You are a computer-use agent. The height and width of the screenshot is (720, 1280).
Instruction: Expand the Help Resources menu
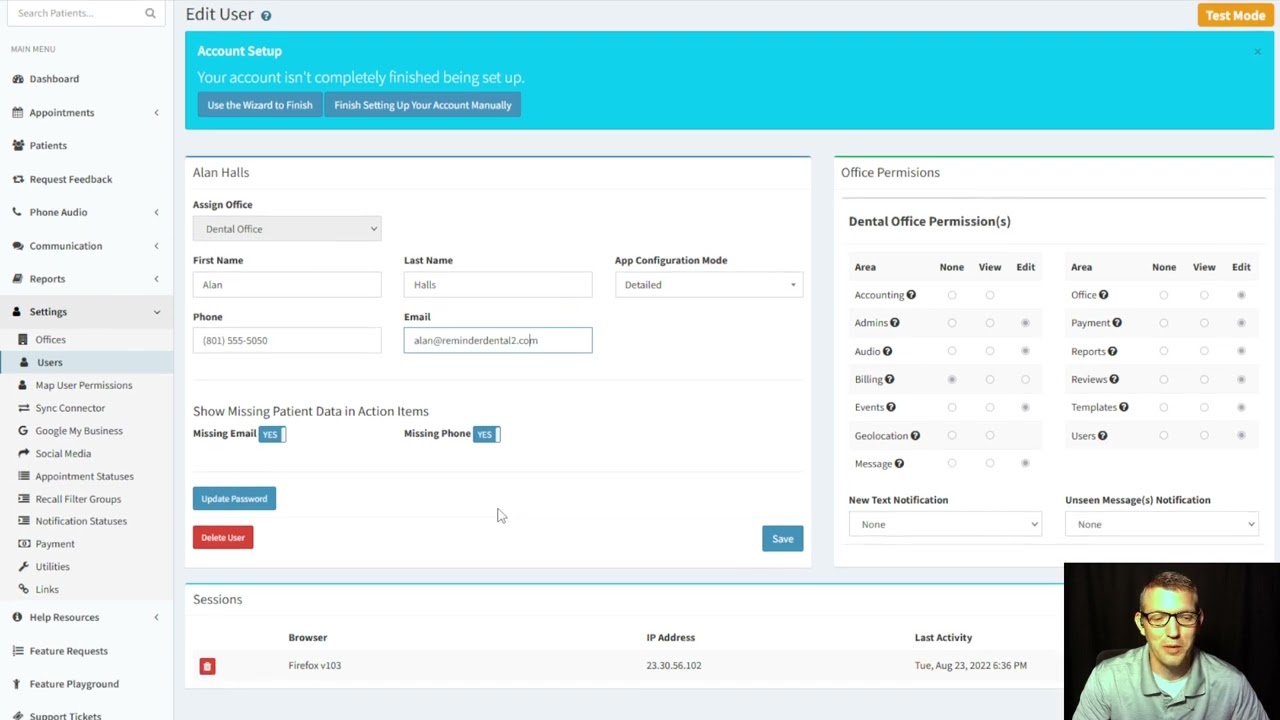tap(86, 618)
